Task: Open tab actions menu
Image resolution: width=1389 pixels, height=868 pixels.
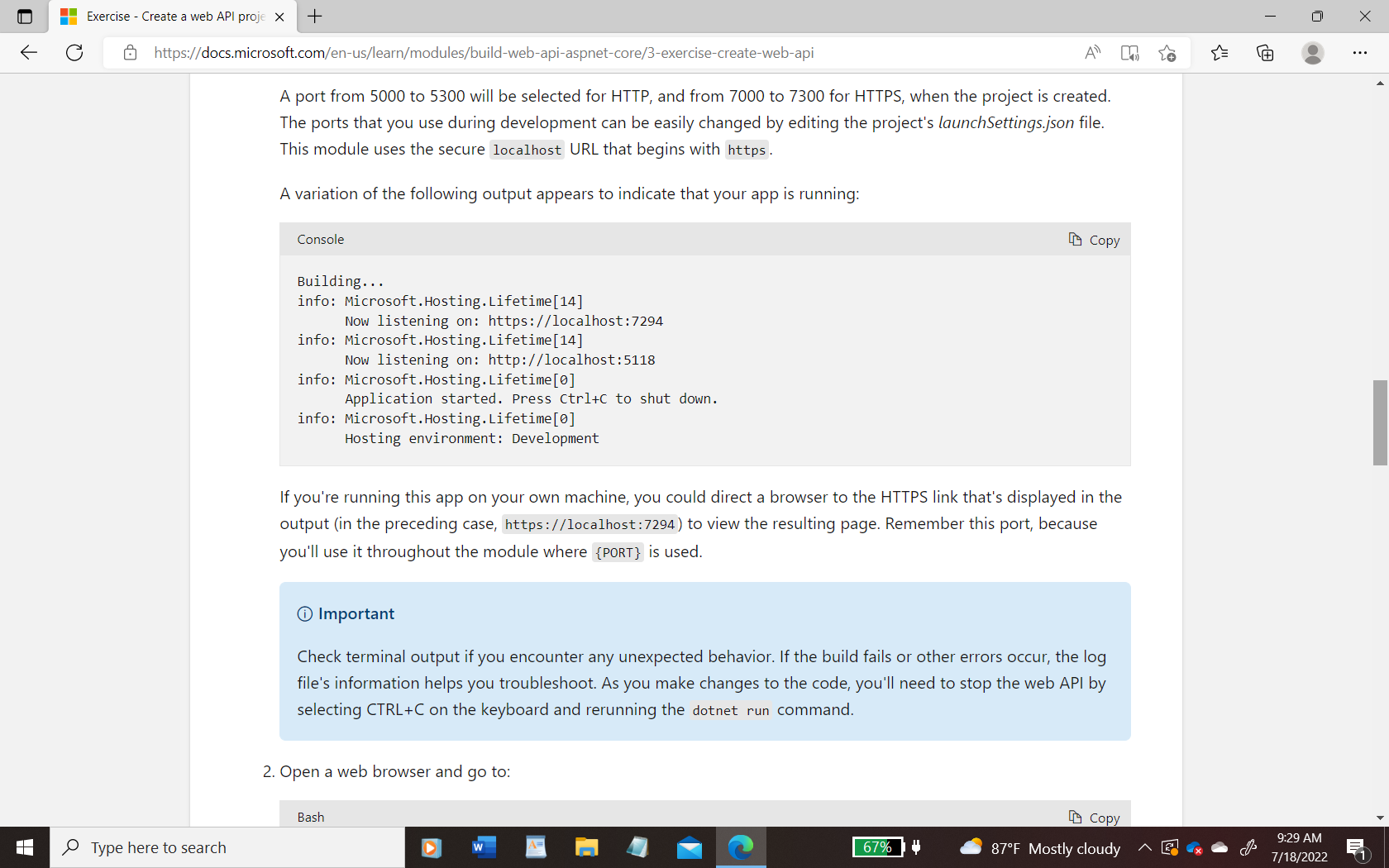Action: click(25, 17)
